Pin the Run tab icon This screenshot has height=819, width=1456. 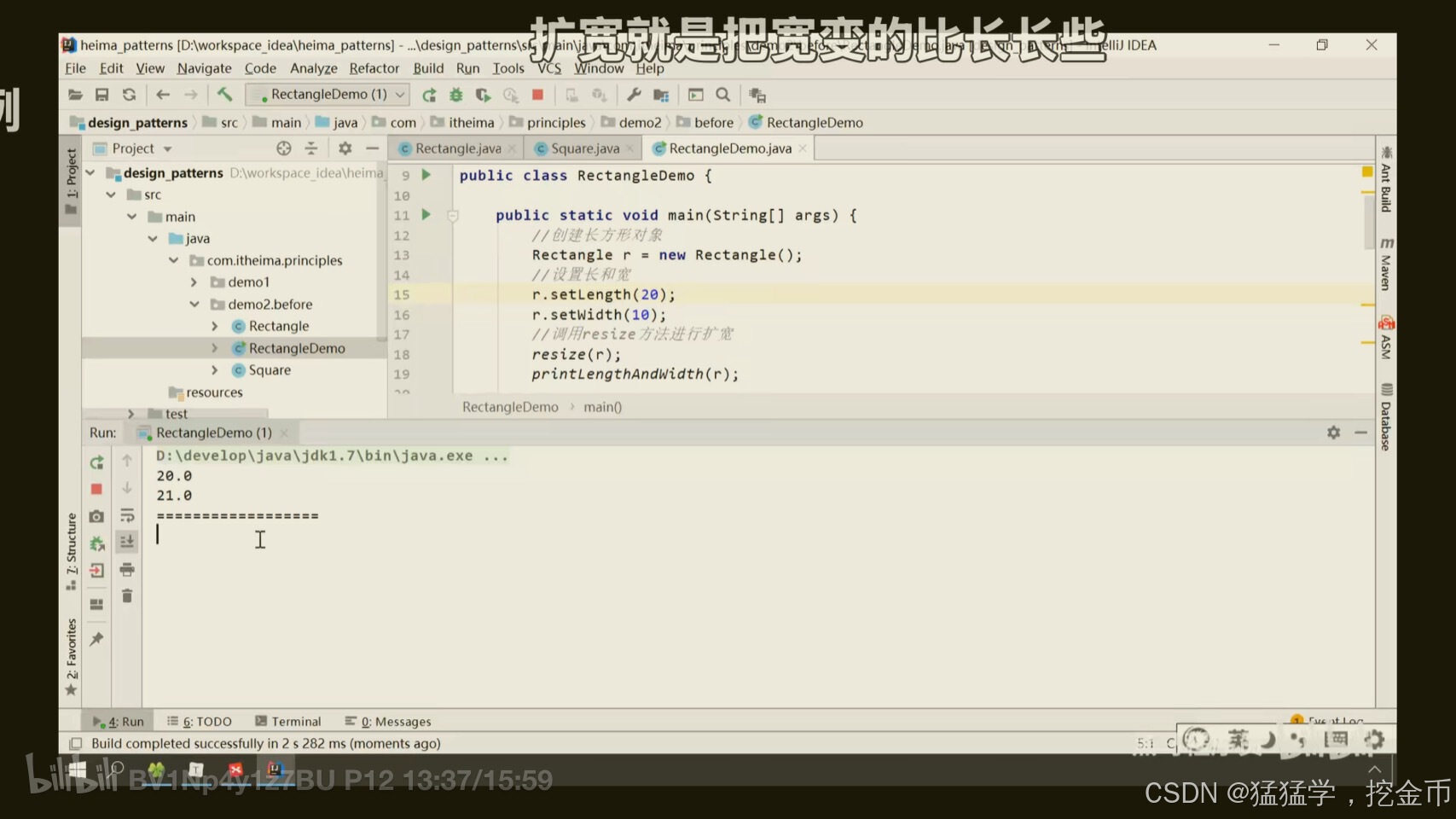point(96,639)
